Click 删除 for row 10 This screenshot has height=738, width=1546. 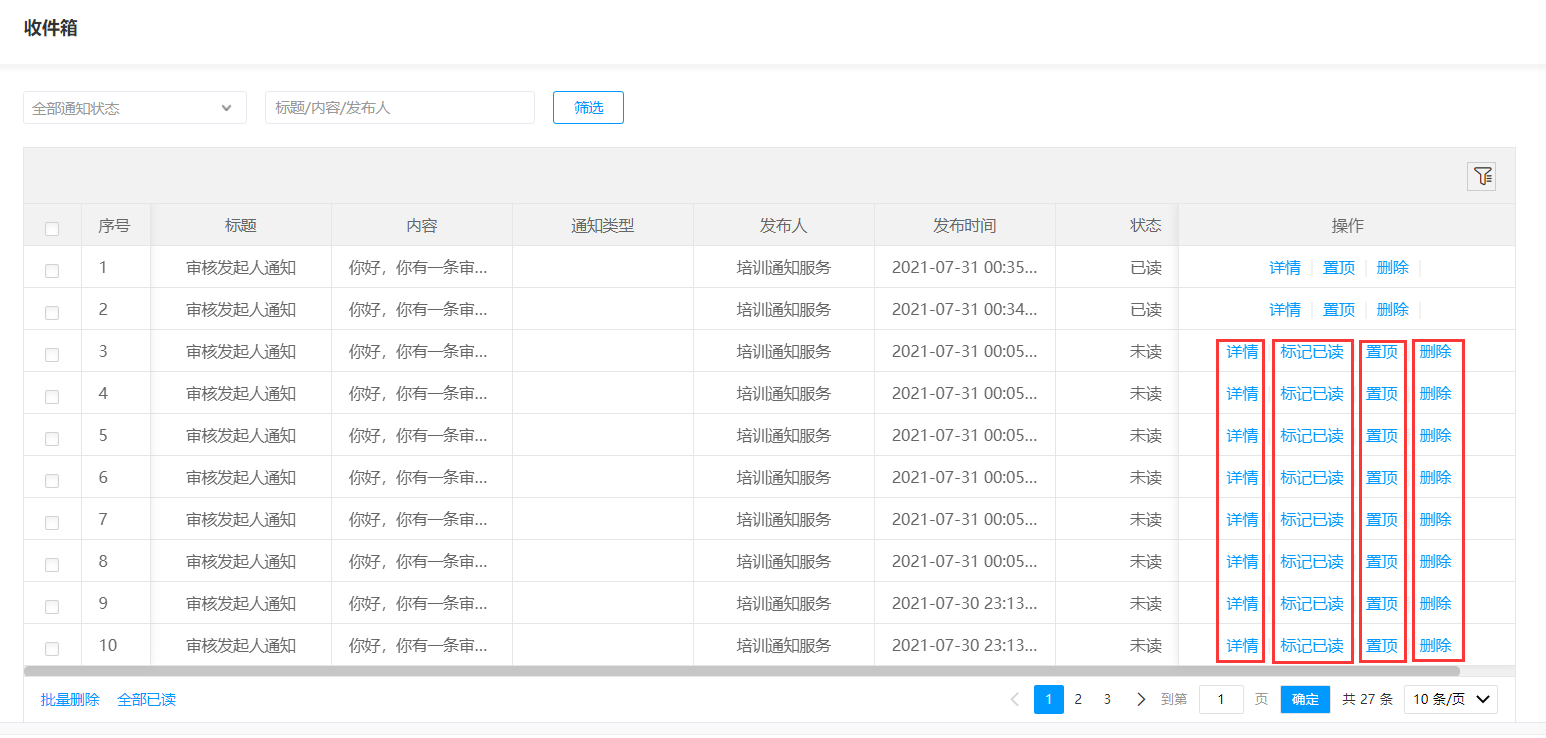pos(1436,645)
